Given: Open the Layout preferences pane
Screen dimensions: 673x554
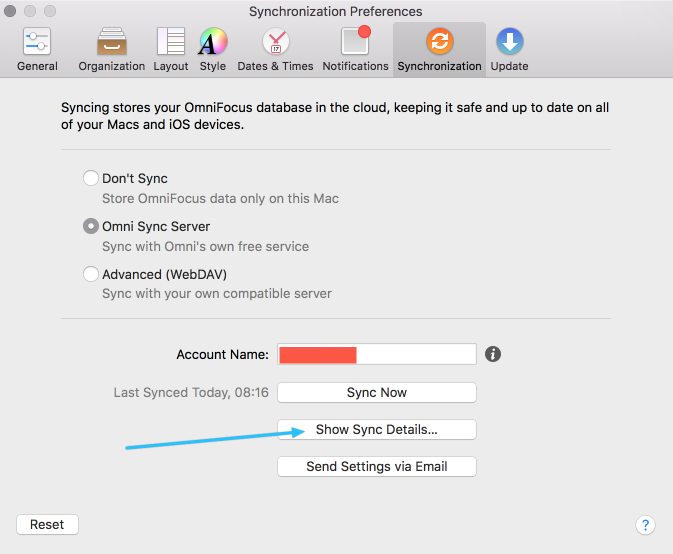Looking at the screenshot, I should tap(171, 49).
